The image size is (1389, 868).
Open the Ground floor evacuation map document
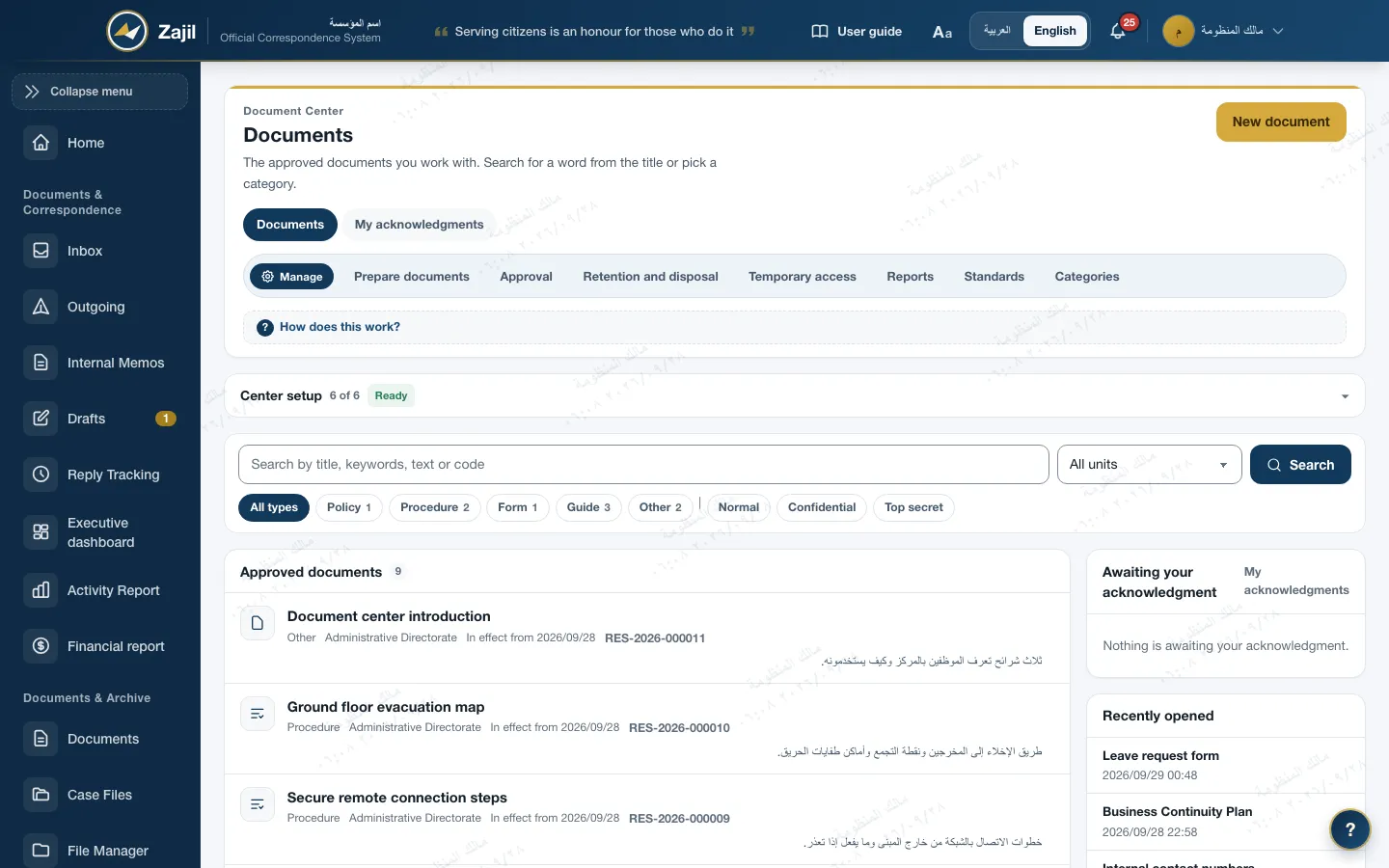[386, 707]
